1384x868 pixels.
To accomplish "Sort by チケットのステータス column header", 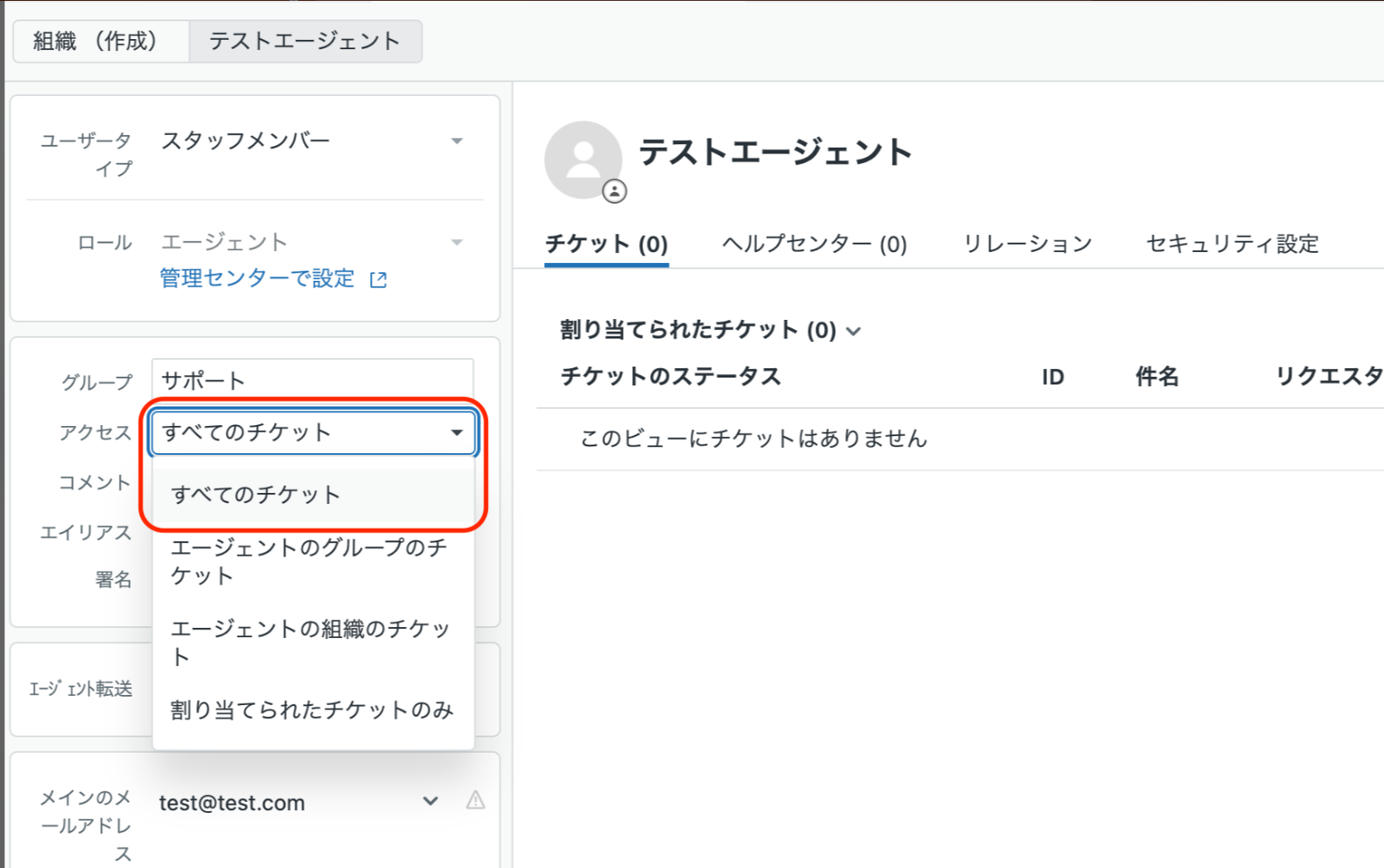I will click(670, 377).
